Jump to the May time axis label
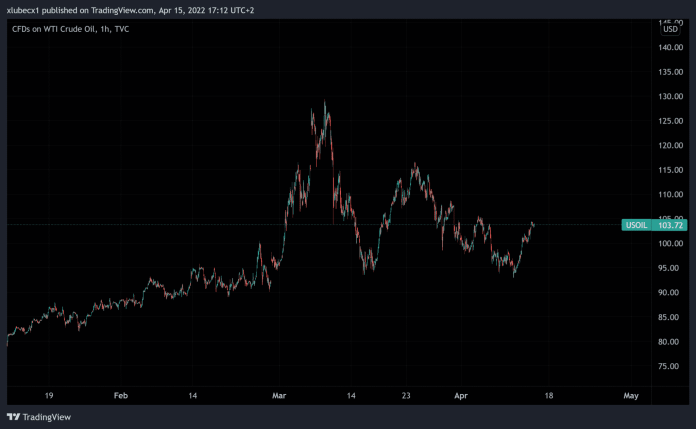 (x=630, y=396)
